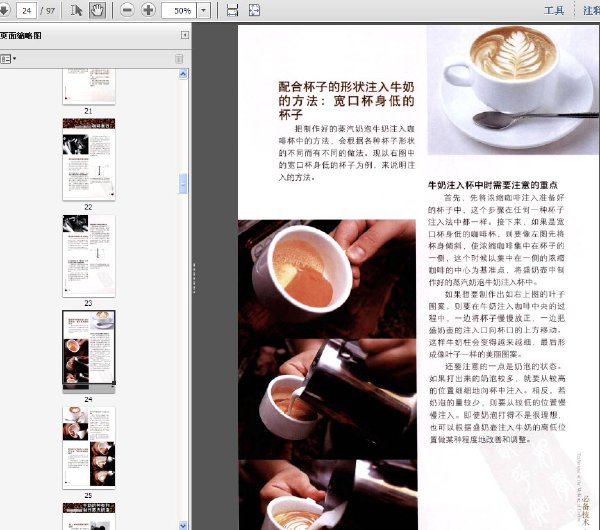Click the thumbnail scrollbar handle
Image resolution: width=600 pixels, height=530 pixels.
183,184
